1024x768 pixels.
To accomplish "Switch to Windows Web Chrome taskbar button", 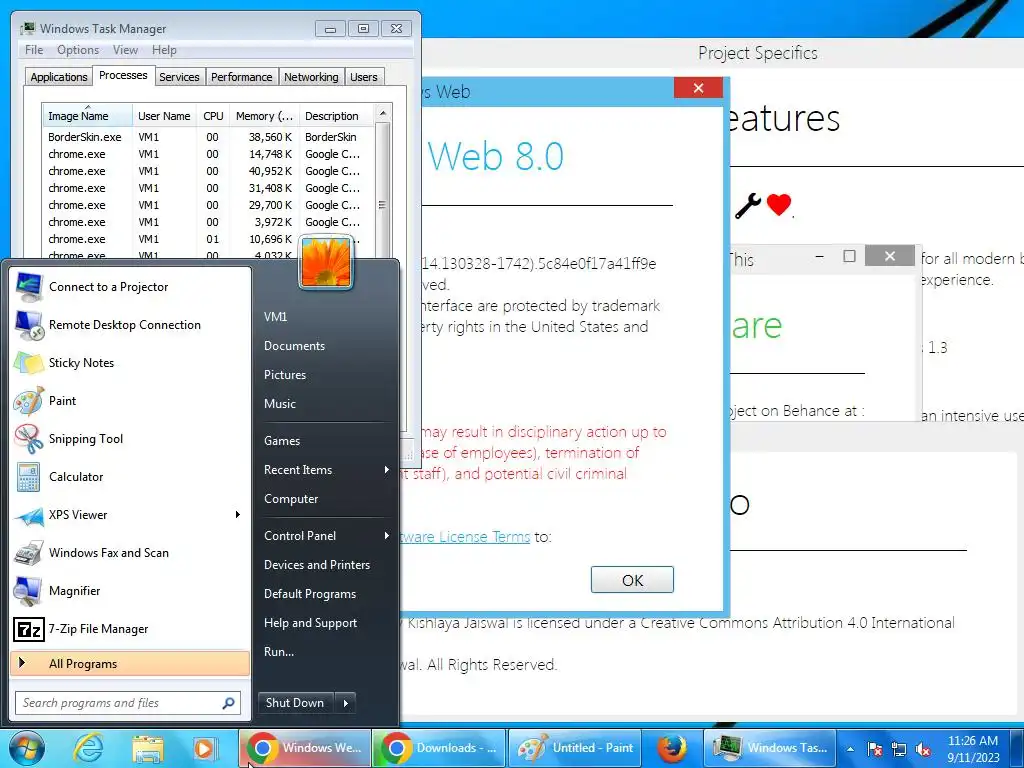I will 306,748.
